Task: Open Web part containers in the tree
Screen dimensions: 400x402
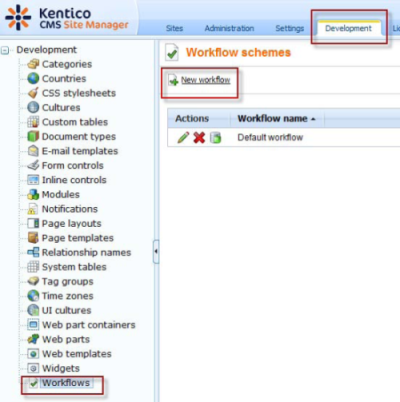Action: pyautogui.click(x=89, y=325)
